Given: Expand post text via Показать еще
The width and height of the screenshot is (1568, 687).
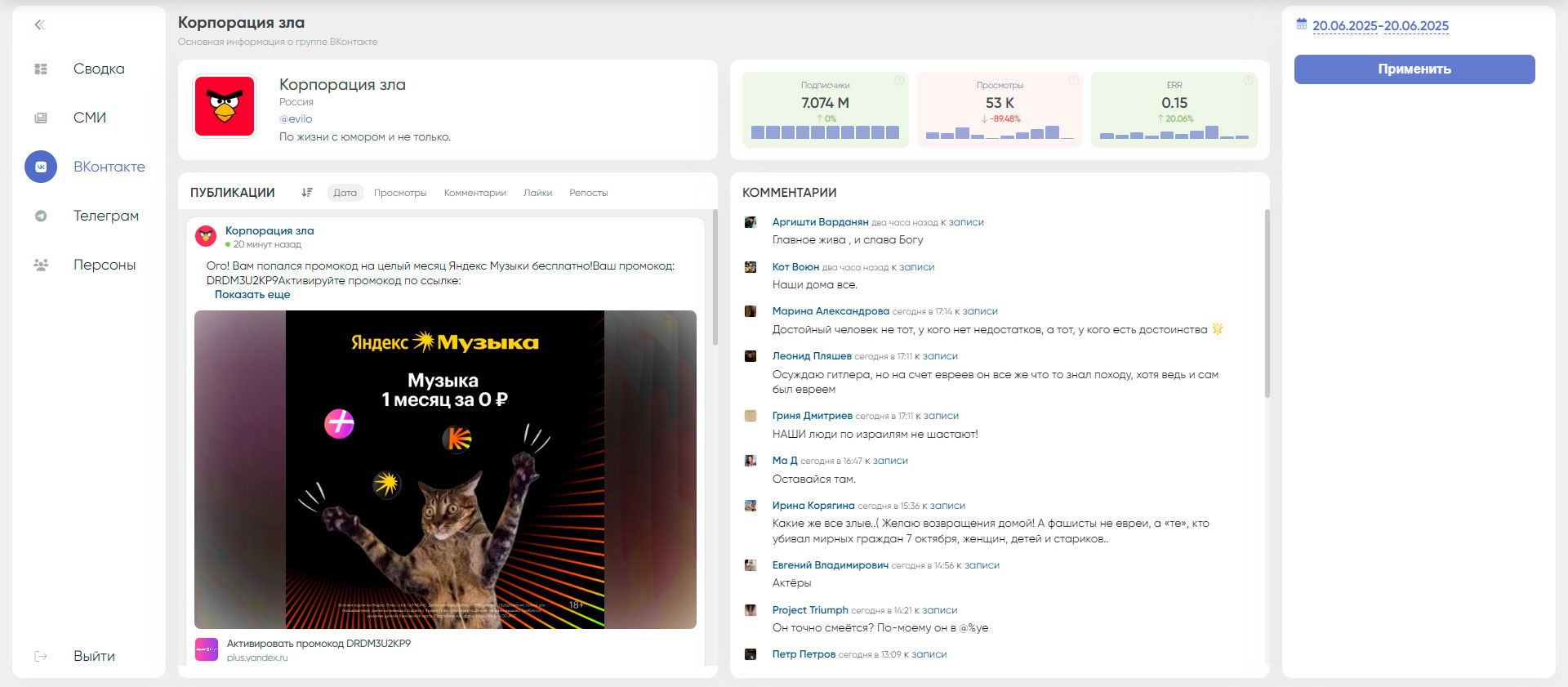Looking at the screenshot, I should click(x=252, y=295).
